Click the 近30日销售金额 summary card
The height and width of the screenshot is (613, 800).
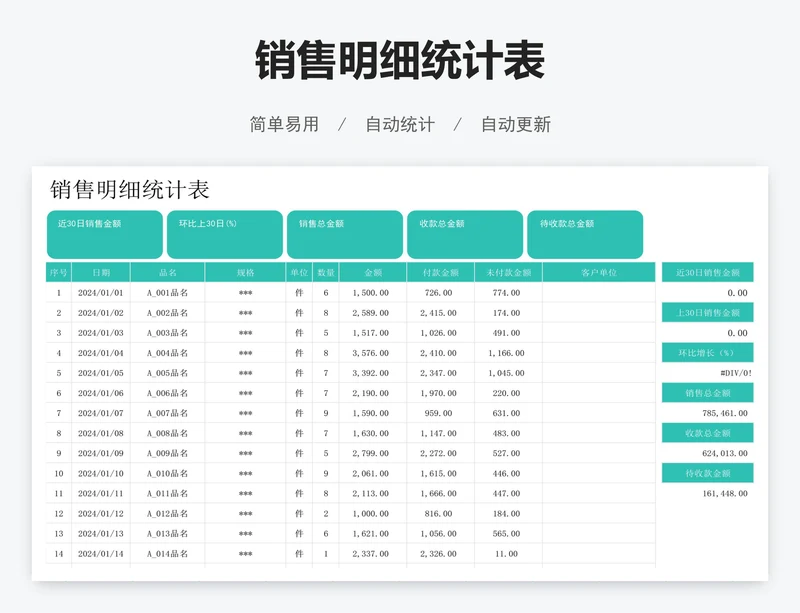tap(105, 235)
